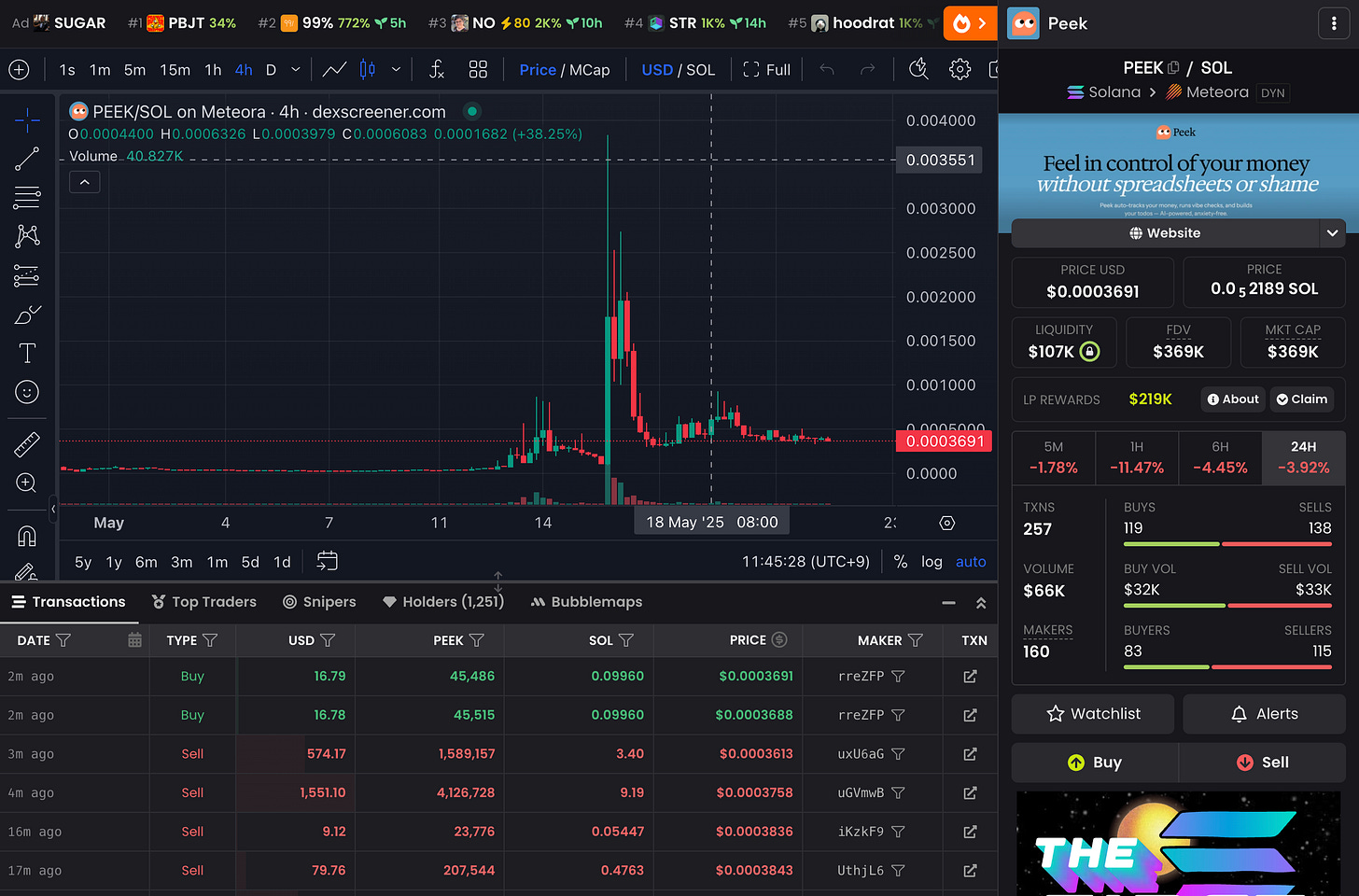
Task: Select the D timeframe
Action: coord(271,70)
